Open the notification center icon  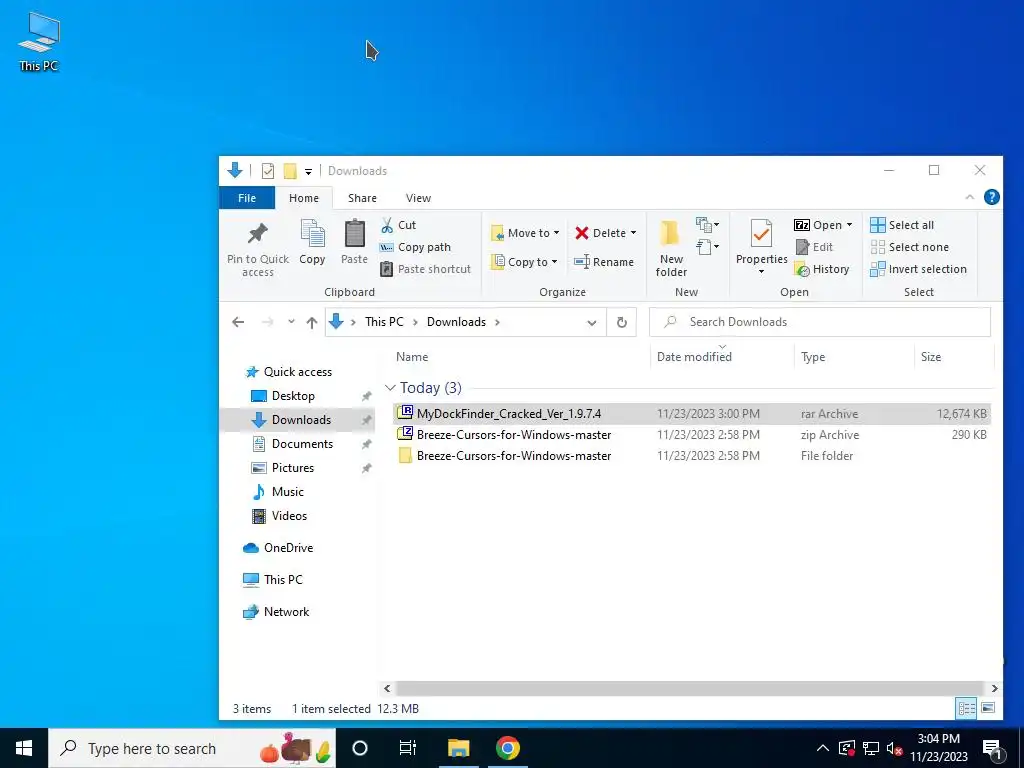(x=992, y=749)
